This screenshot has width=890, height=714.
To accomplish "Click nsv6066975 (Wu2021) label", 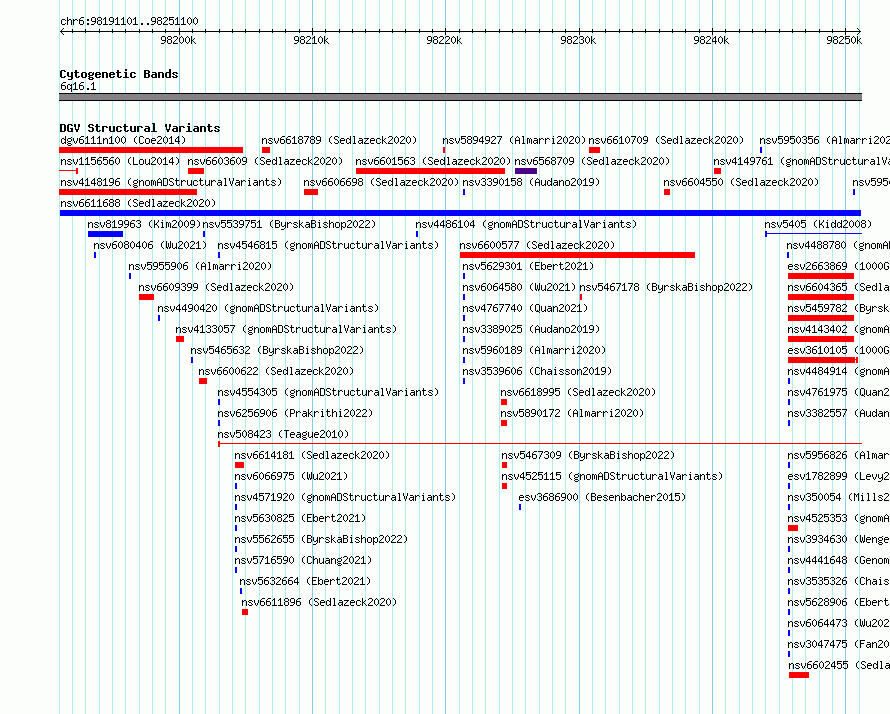I will point(291,476).
